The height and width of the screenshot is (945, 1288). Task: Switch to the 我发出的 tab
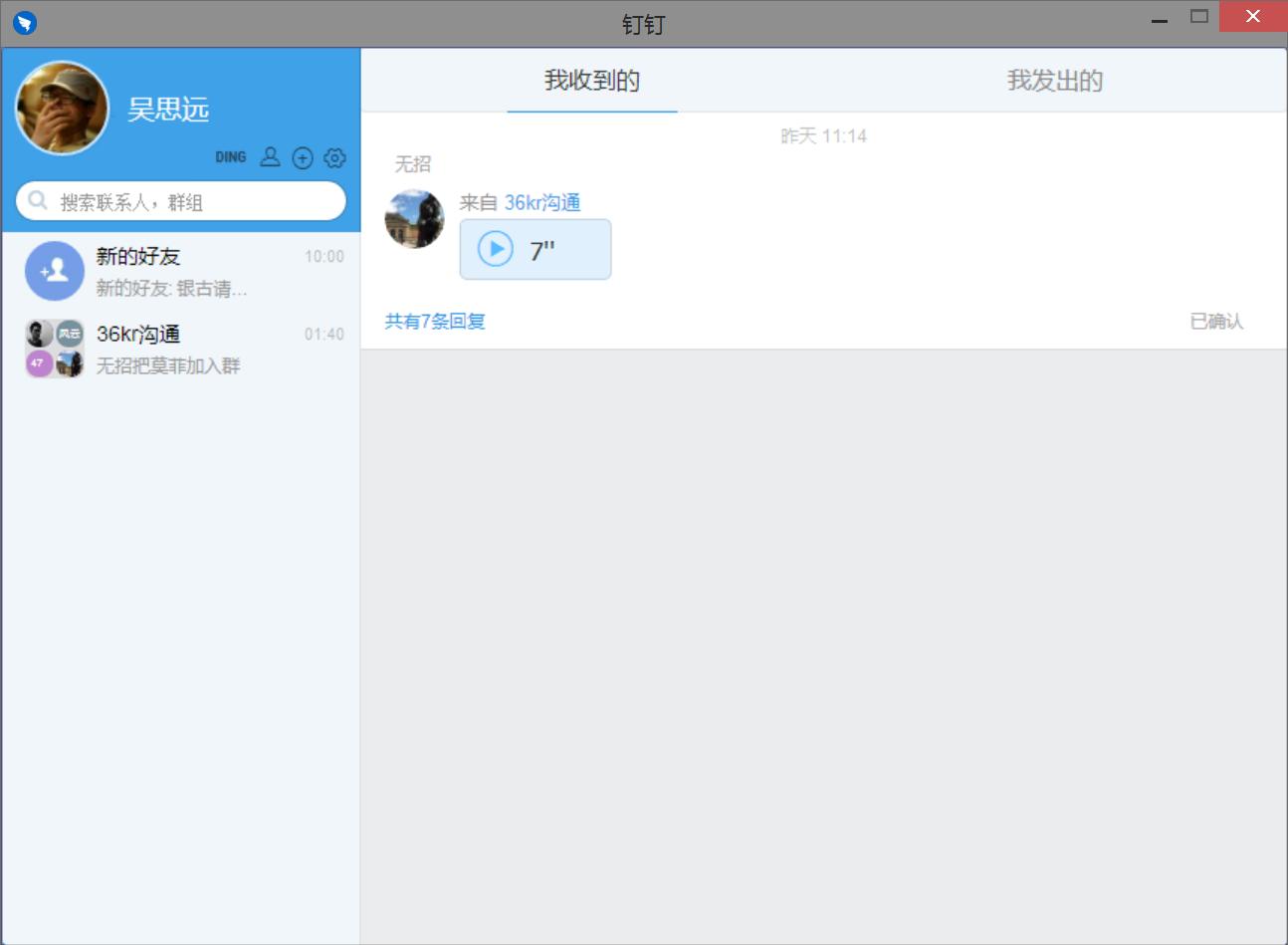click(1055, 81)
